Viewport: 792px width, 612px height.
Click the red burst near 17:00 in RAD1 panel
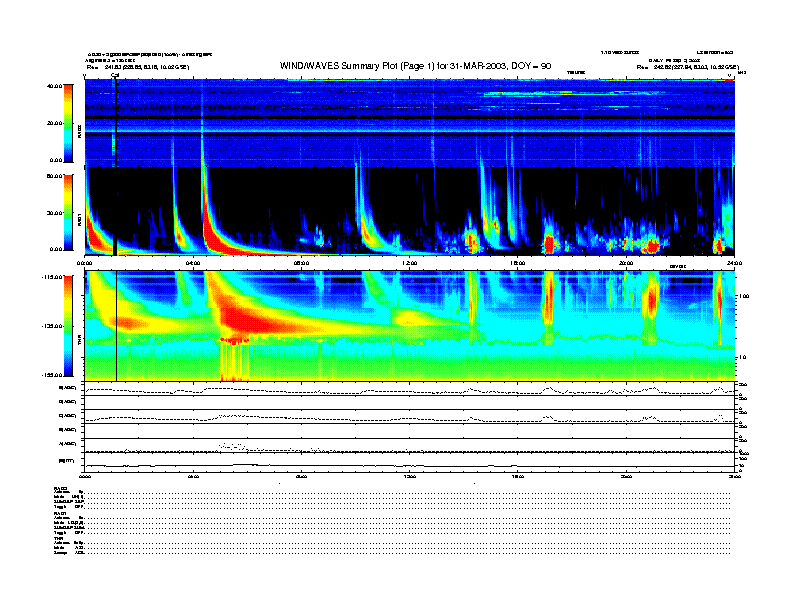click(x=550, y=244)
